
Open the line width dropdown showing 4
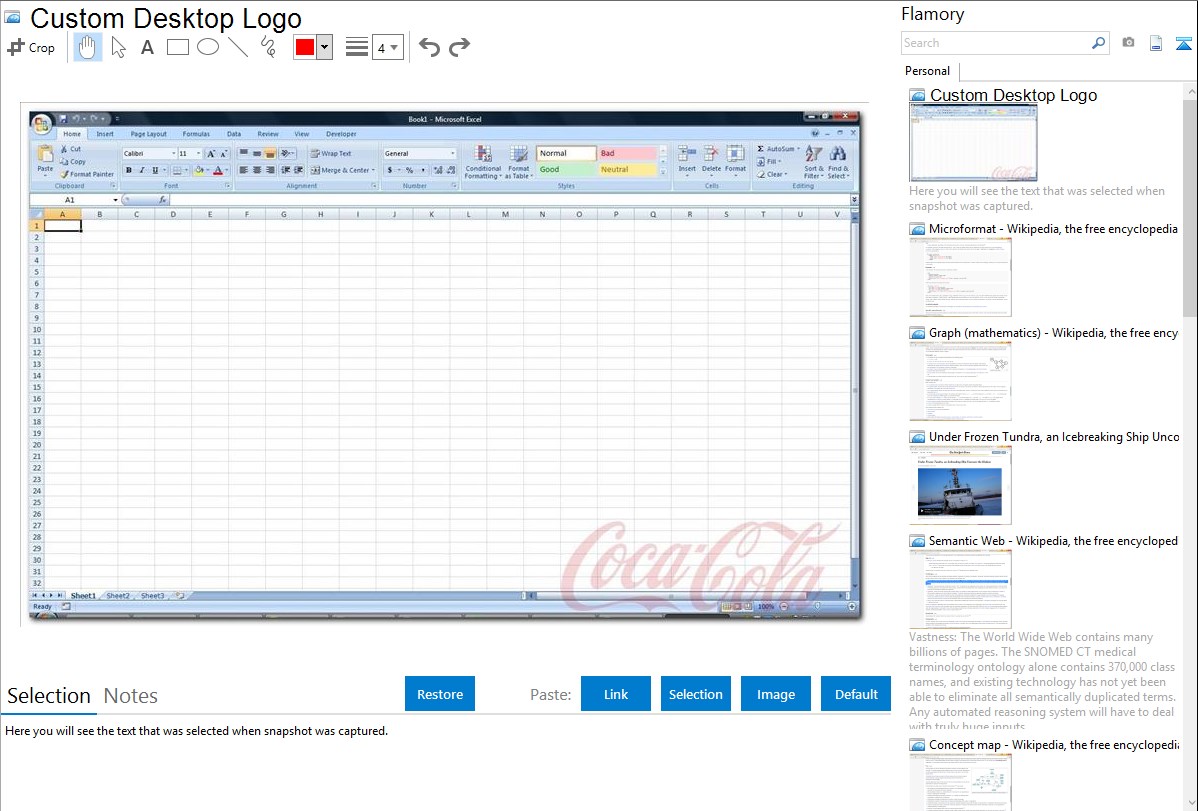tap(388, 47)
